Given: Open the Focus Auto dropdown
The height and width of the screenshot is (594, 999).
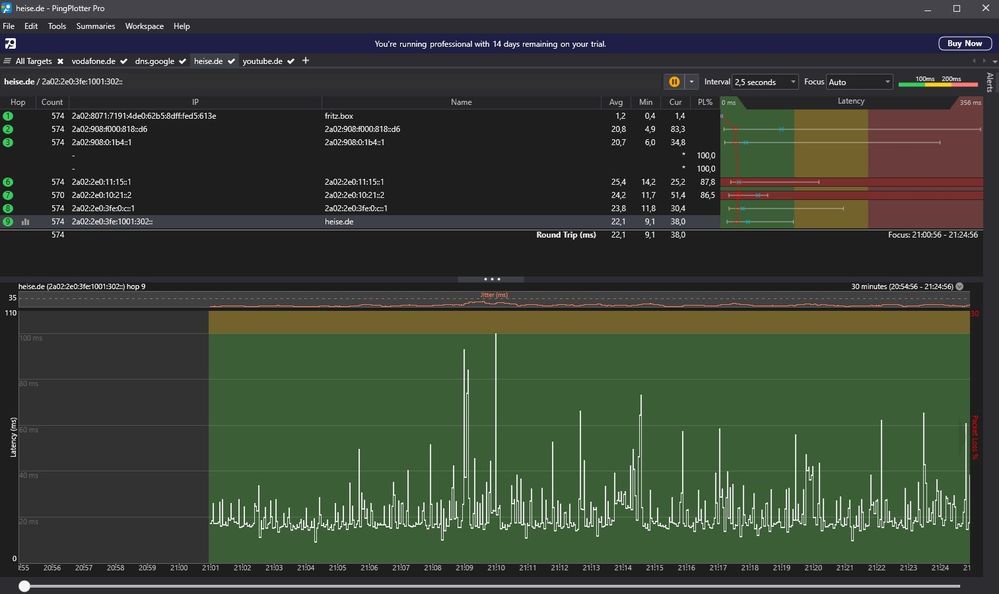Looking at the screenshot, I should [859, 82].
